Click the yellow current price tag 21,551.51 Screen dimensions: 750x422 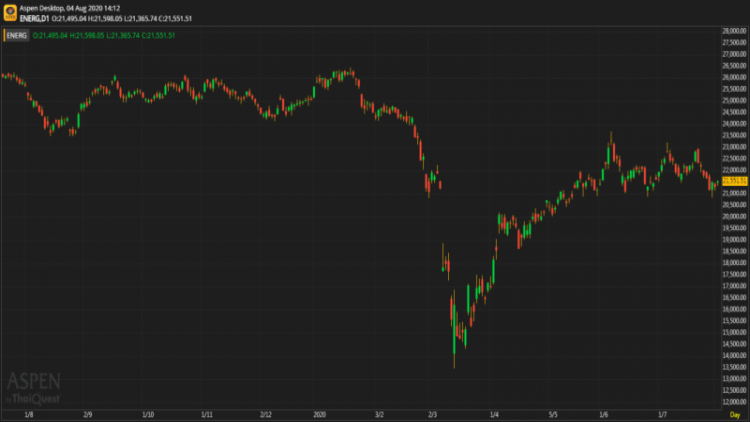click(x=735, y=181)
